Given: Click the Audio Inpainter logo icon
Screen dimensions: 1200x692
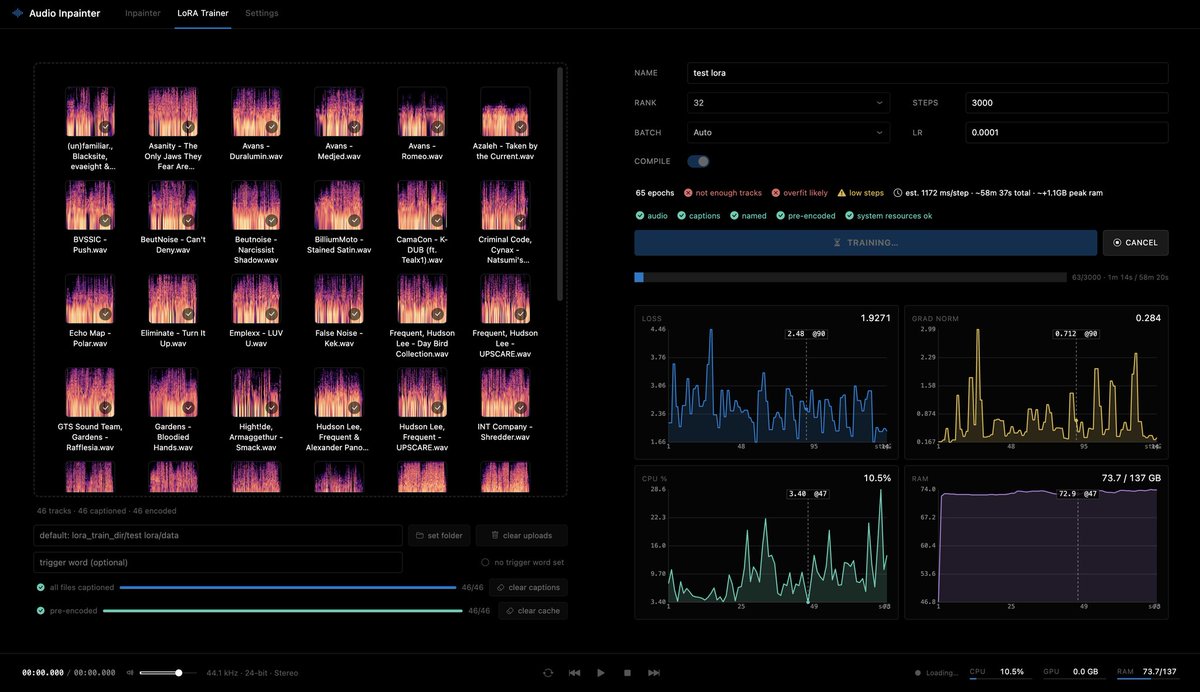Looking at the screenshot, I should pos(17,13).
